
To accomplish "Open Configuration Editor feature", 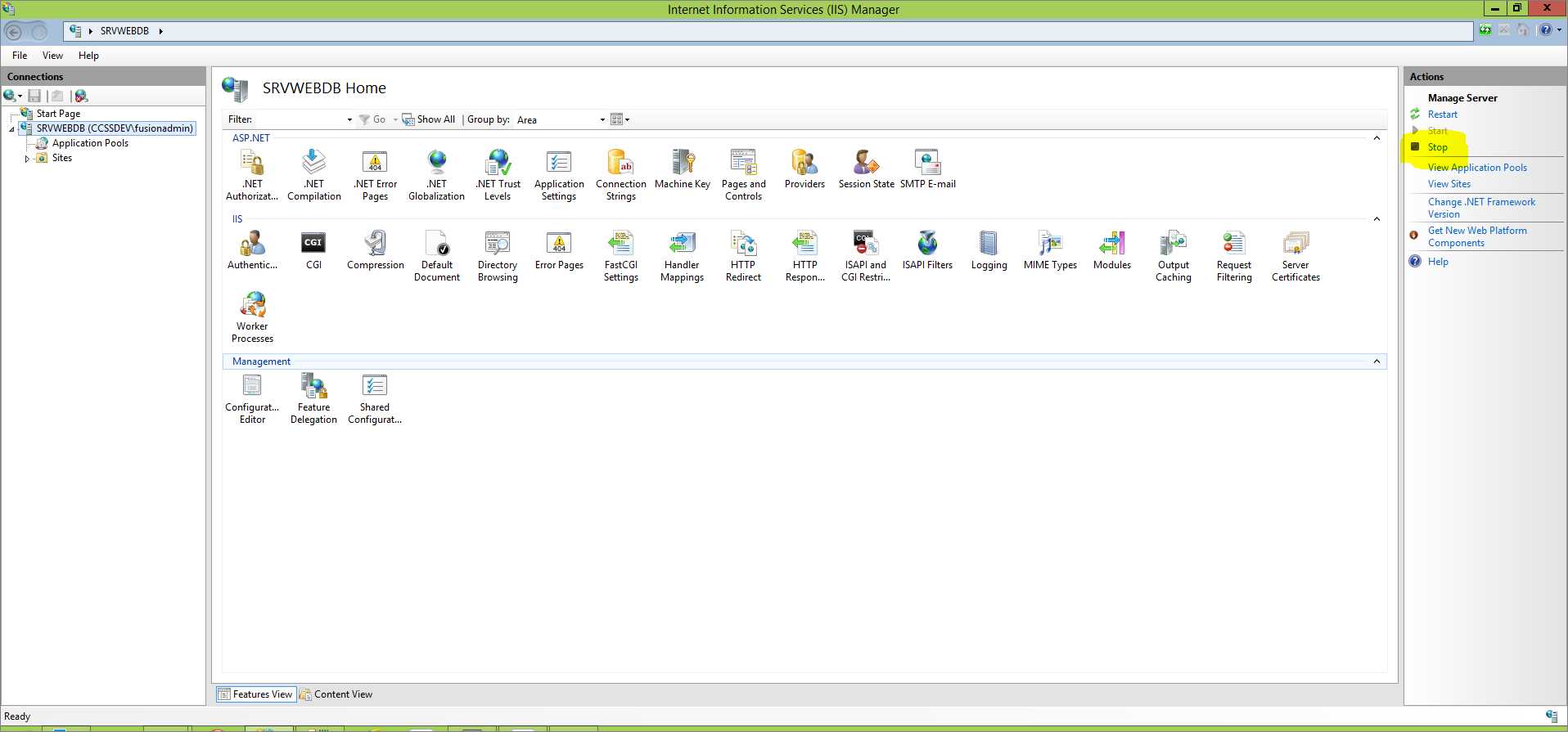I will click(252, 398).
